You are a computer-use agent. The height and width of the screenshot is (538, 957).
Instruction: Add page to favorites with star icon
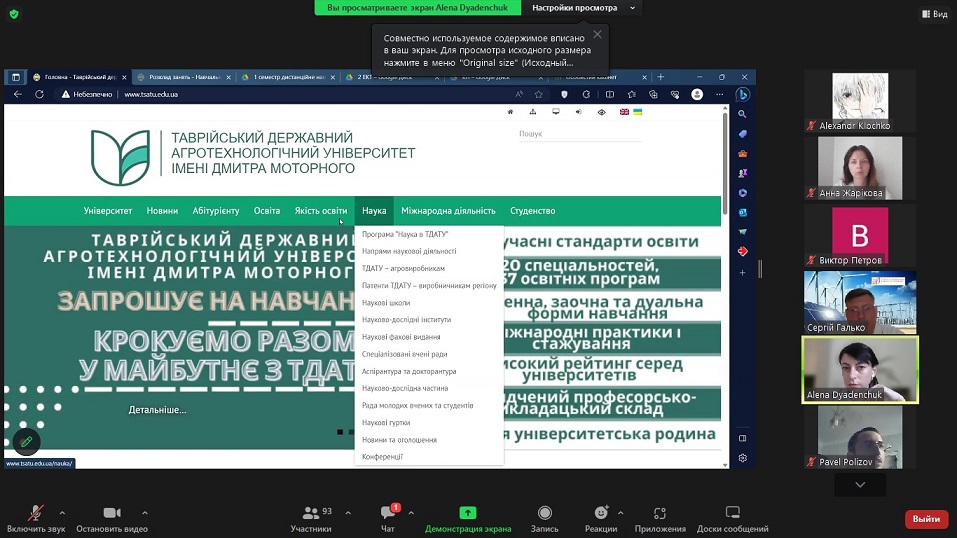[538, 95]
